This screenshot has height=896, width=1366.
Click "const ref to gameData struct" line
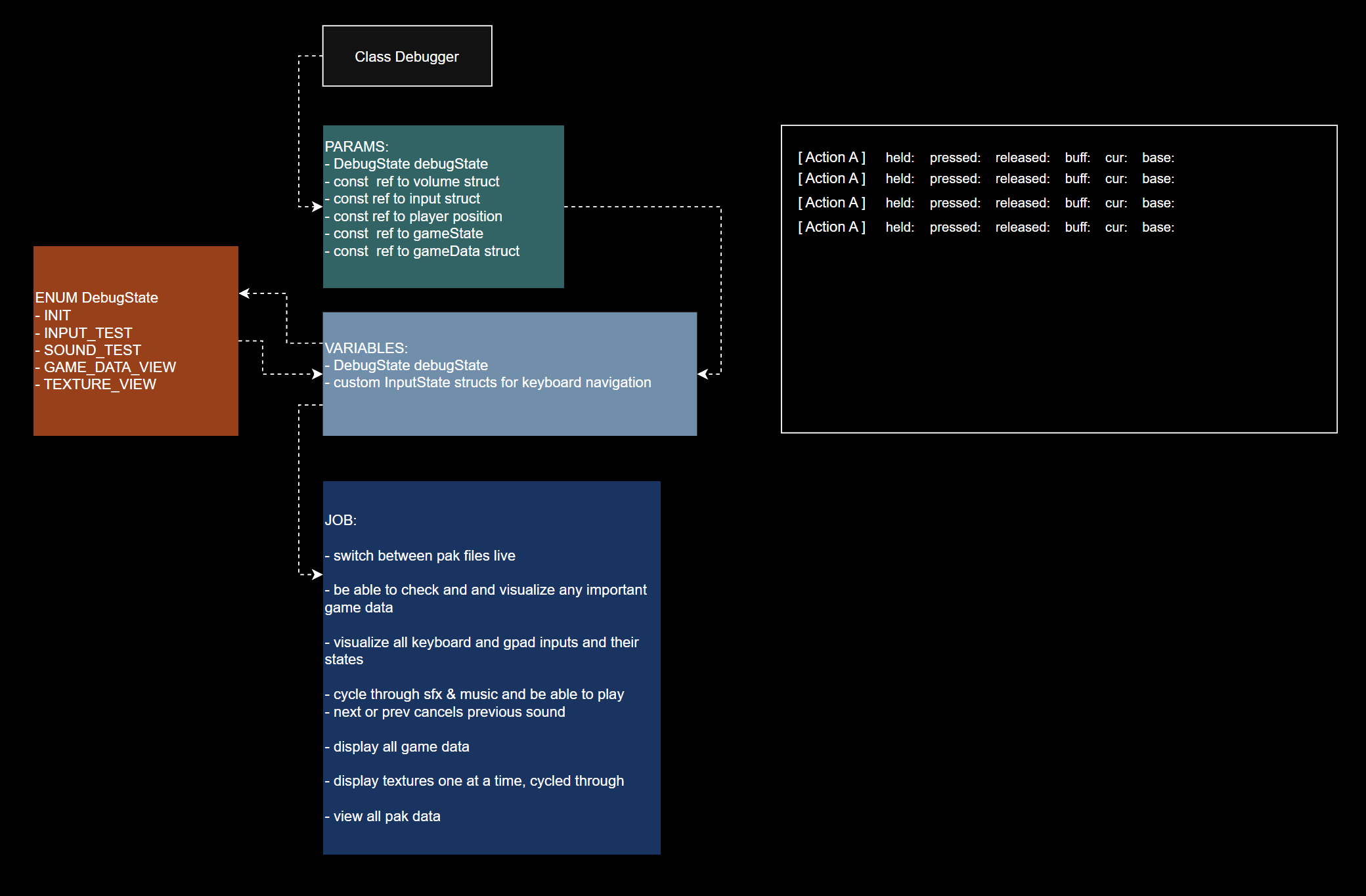click(x=422, y=251)
